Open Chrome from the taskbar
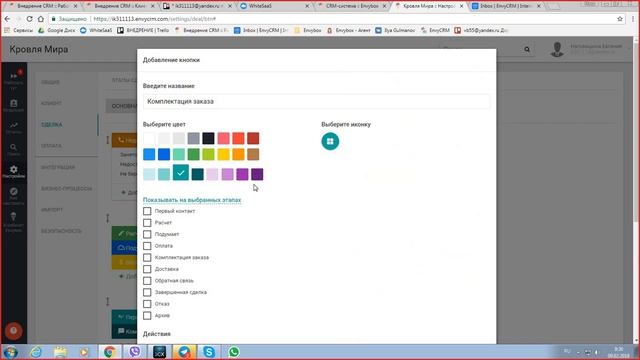Image resolution: width=640 pixels, height=360 pixels. (109, 352)
